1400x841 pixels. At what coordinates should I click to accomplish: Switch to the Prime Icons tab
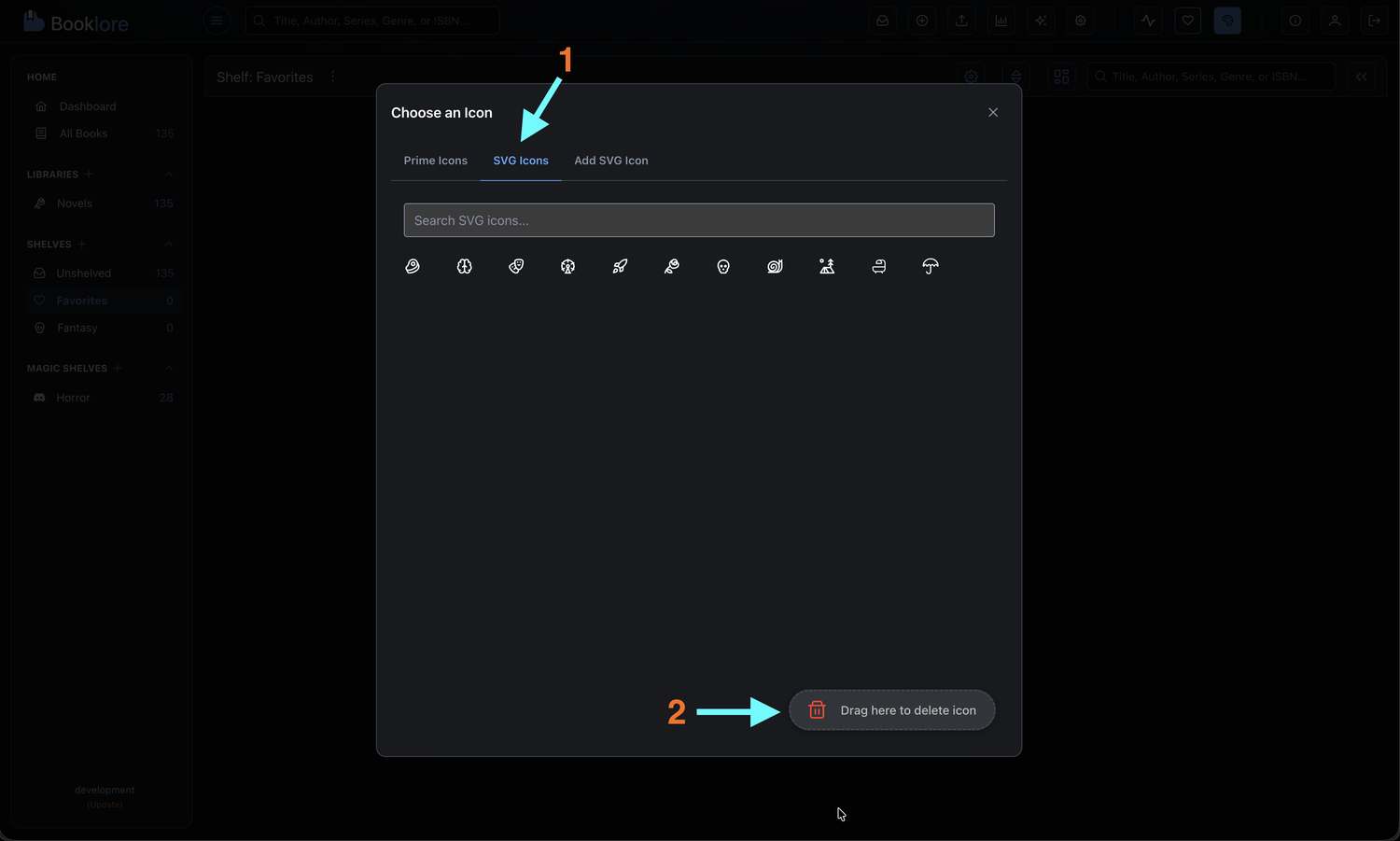pyautogui.click(x=435, y=160)
